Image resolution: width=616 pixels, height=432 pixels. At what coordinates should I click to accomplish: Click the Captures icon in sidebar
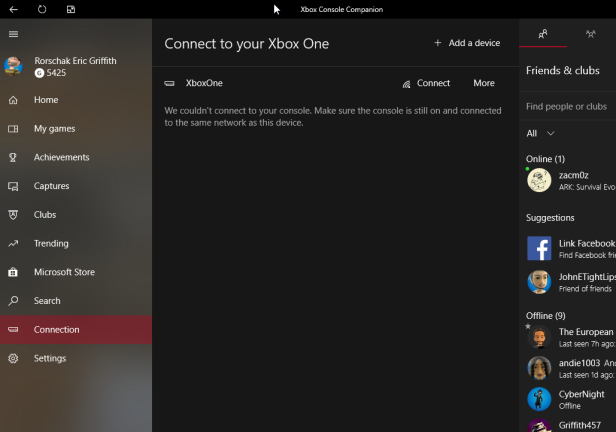[13, 186]
